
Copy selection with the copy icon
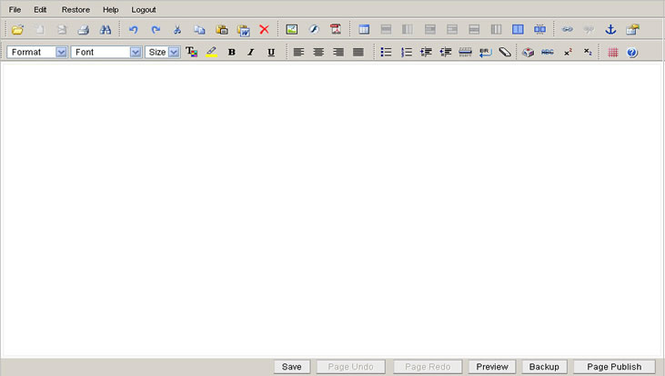(x=199, y=30)
